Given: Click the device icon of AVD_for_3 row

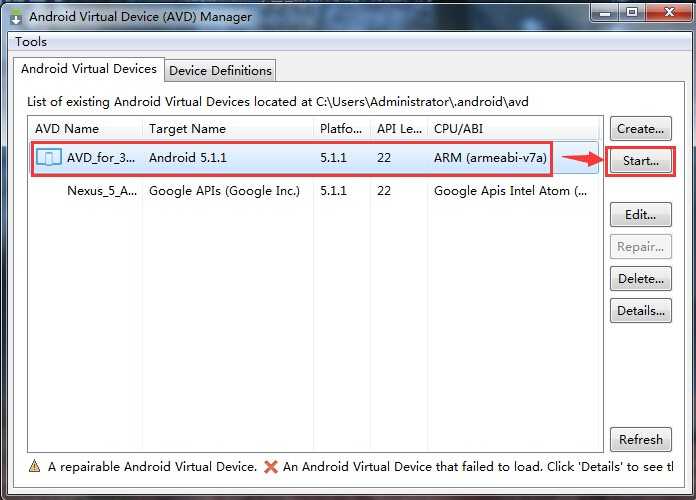Looking at the screenshot, I should [48, 158].
